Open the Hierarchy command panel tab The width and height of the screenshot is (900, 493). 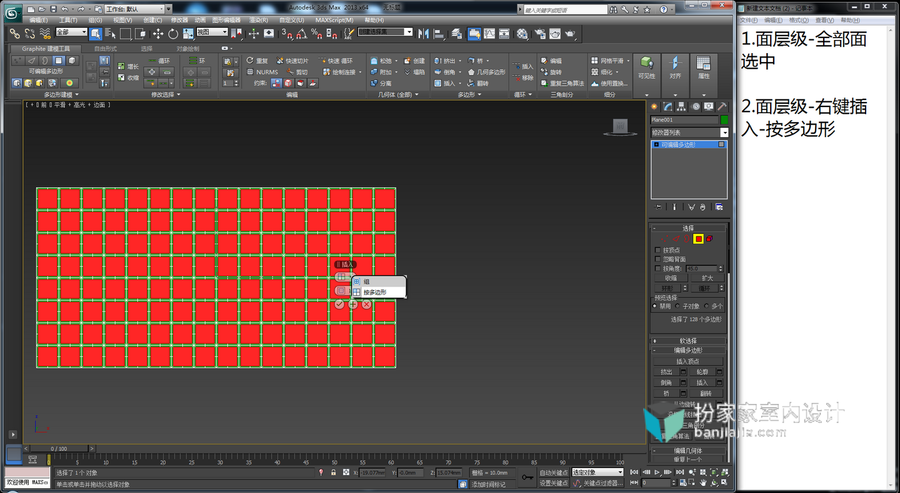681,107
